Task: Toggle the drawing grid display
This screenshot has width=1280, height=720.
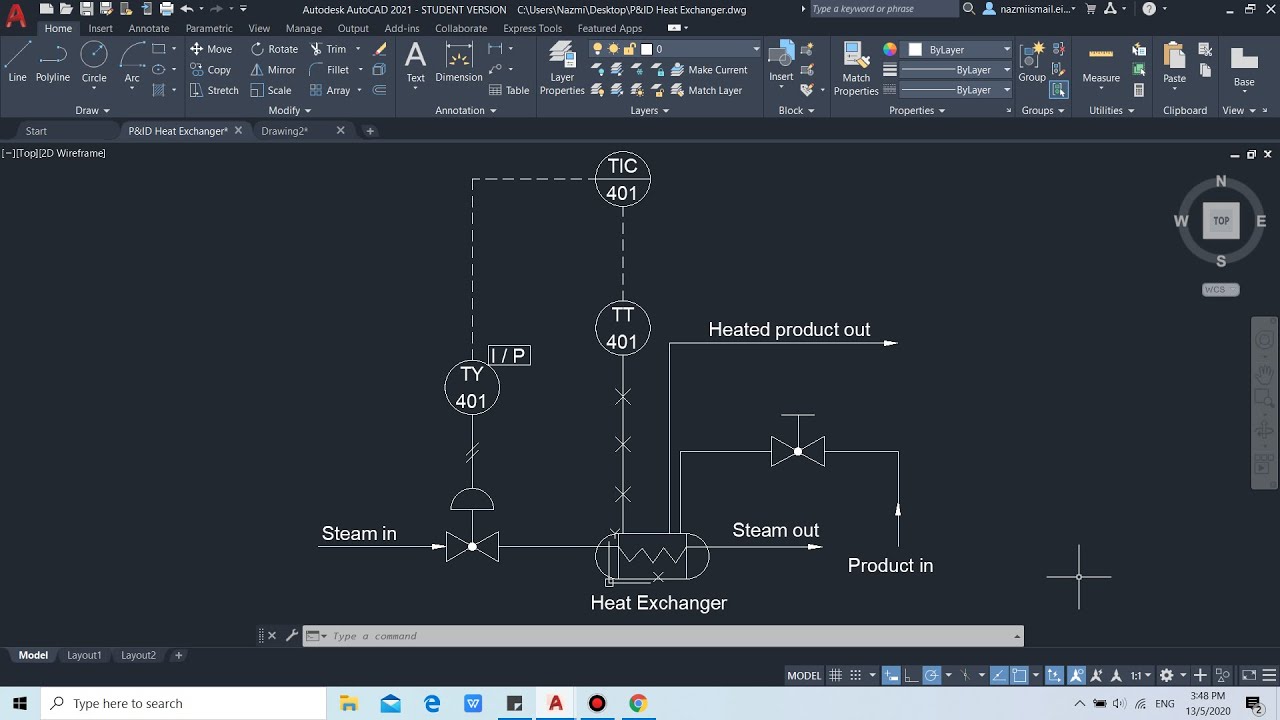Action: pyautogui.click(x=836, y=675)
